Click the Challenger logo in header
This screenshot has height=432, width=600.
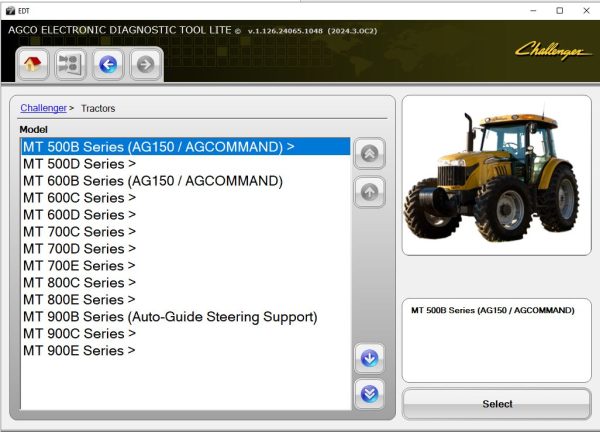(x=553, y=51)
